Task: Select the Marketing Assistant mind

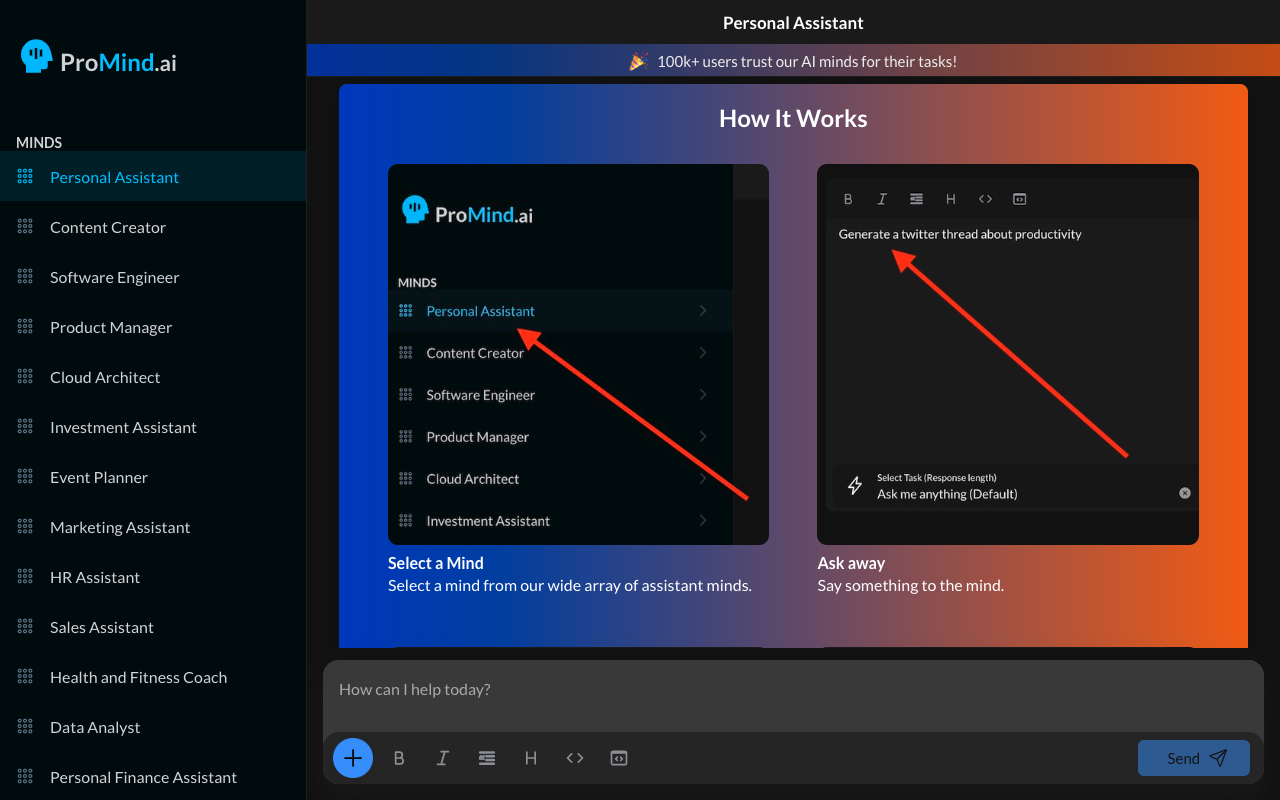Action: point(120,527)
